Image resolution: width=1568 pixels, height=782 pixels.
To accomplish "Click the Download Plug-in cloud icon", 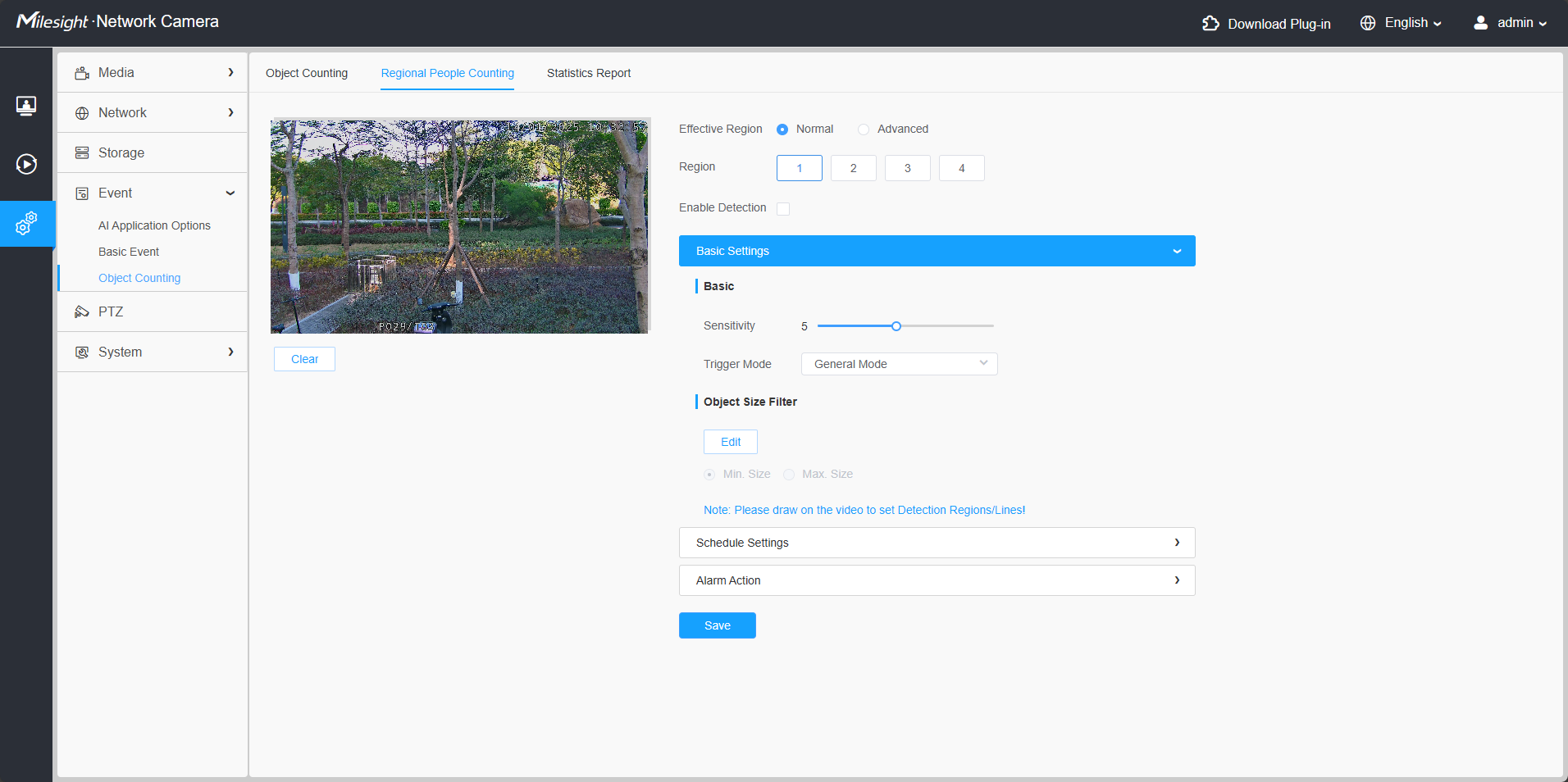I will click(x=1210, y=23).
